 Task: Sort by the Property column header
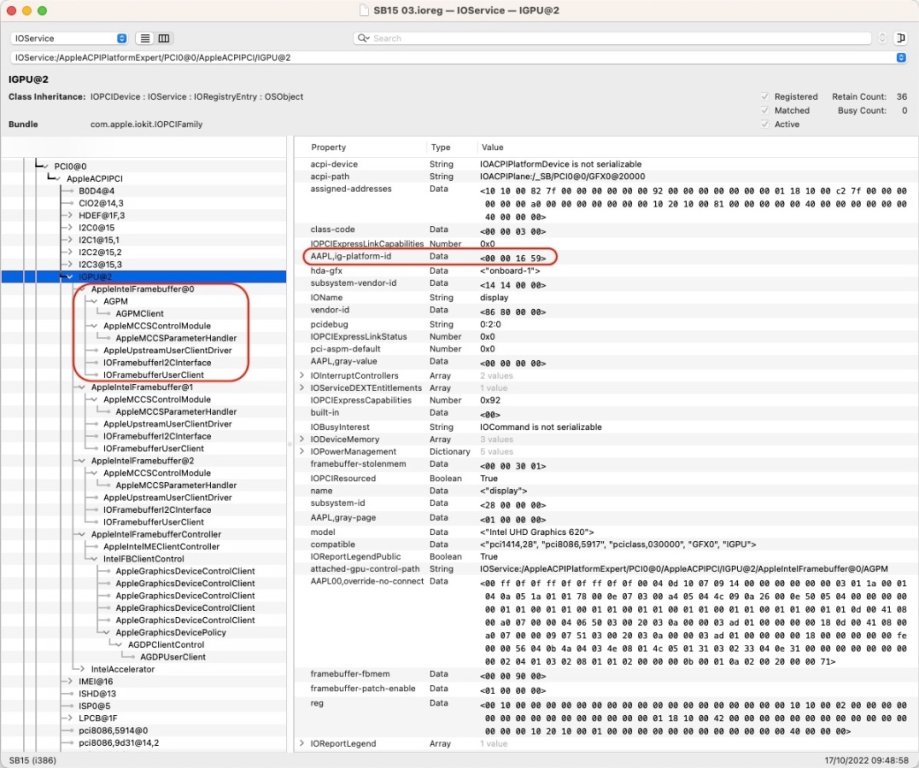pos(328,148)
